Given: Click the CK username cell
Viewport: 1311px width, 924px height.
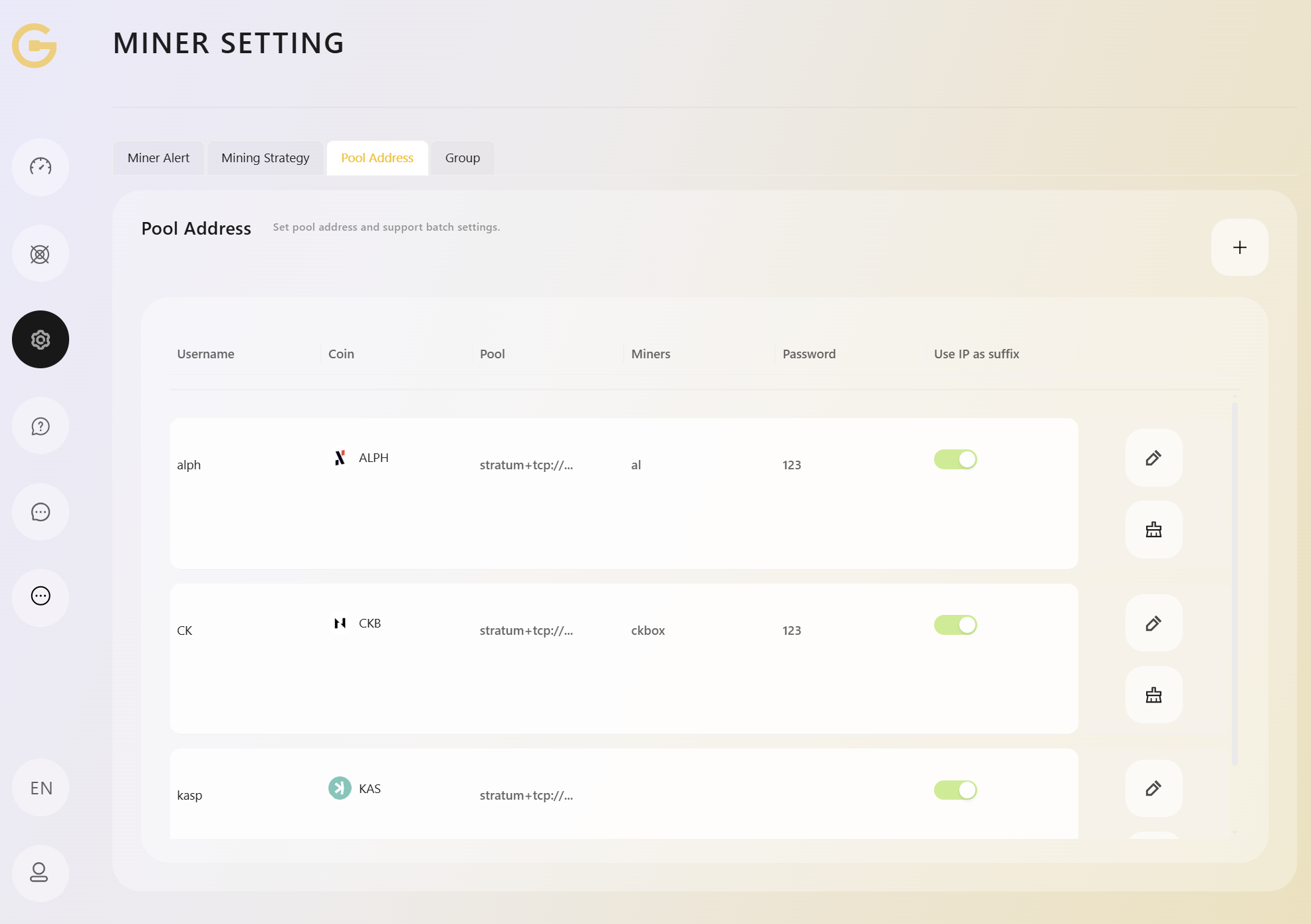Looking at the screenshot, I should pos(185,630).
